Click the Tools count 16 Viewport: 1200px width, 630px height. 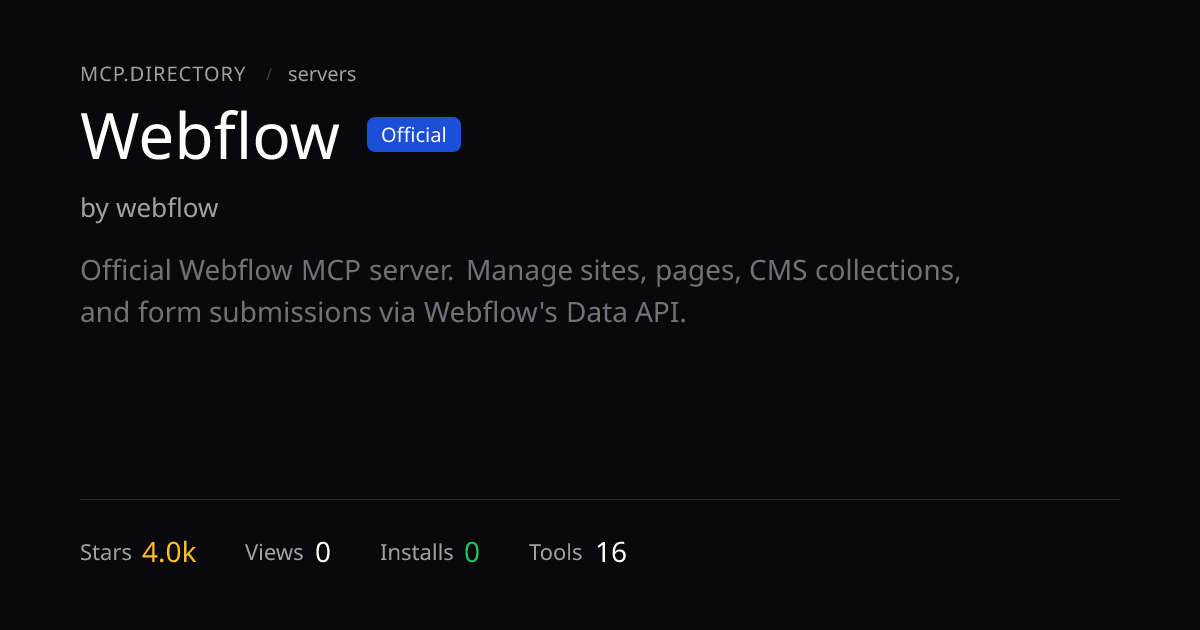611,552
